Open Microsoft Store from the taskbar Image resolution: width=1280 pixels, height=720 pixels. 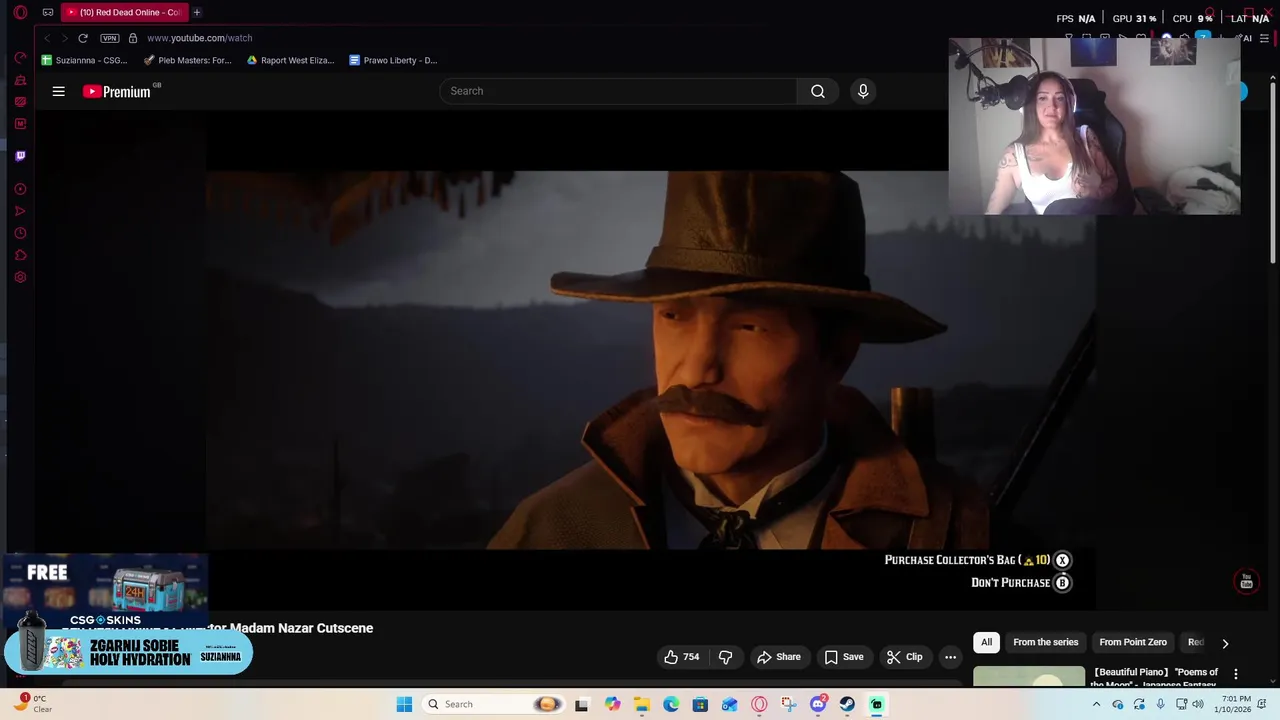[x=700, y=704]
